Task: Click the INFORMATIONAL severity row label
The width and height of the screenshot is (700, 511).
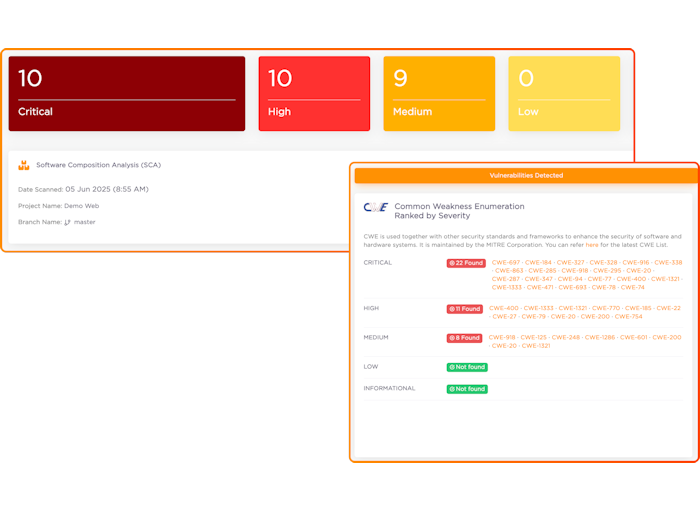Action: (389, 388)
